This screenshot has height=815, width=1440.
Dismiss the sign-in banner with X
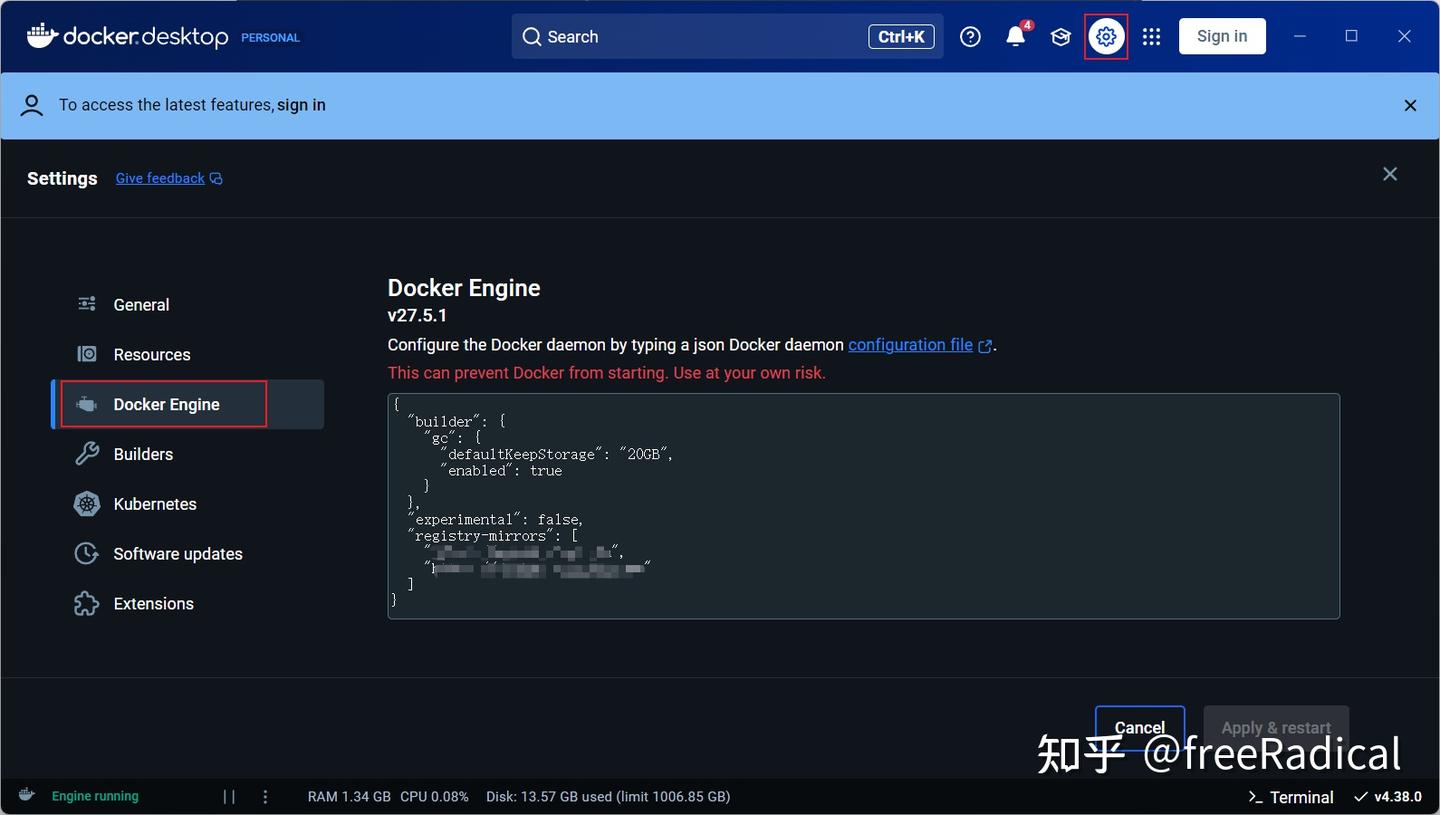pyautogui.click(x=1410, y=104)
